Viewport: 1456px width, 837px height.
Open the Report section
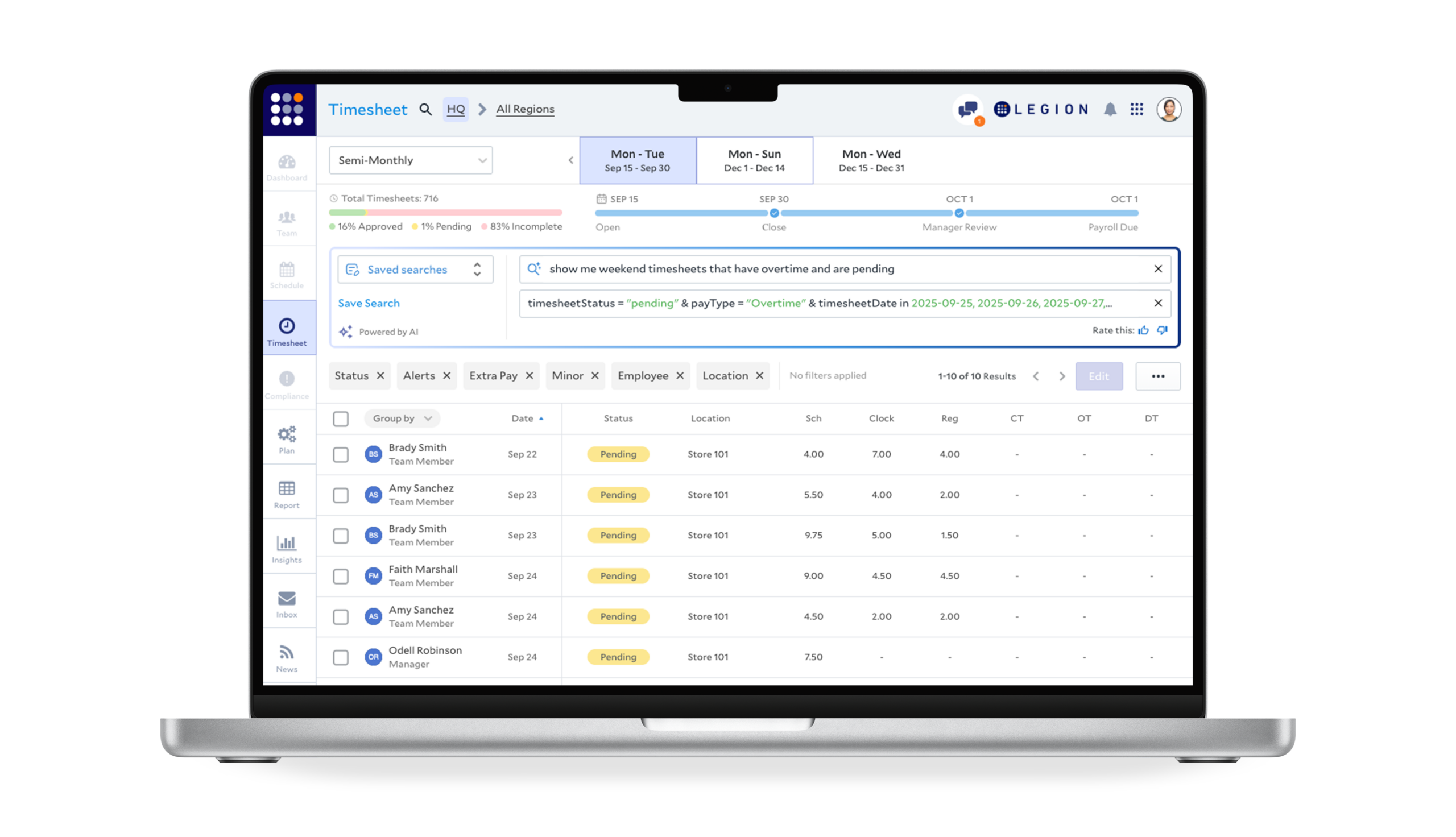point(287,493)
